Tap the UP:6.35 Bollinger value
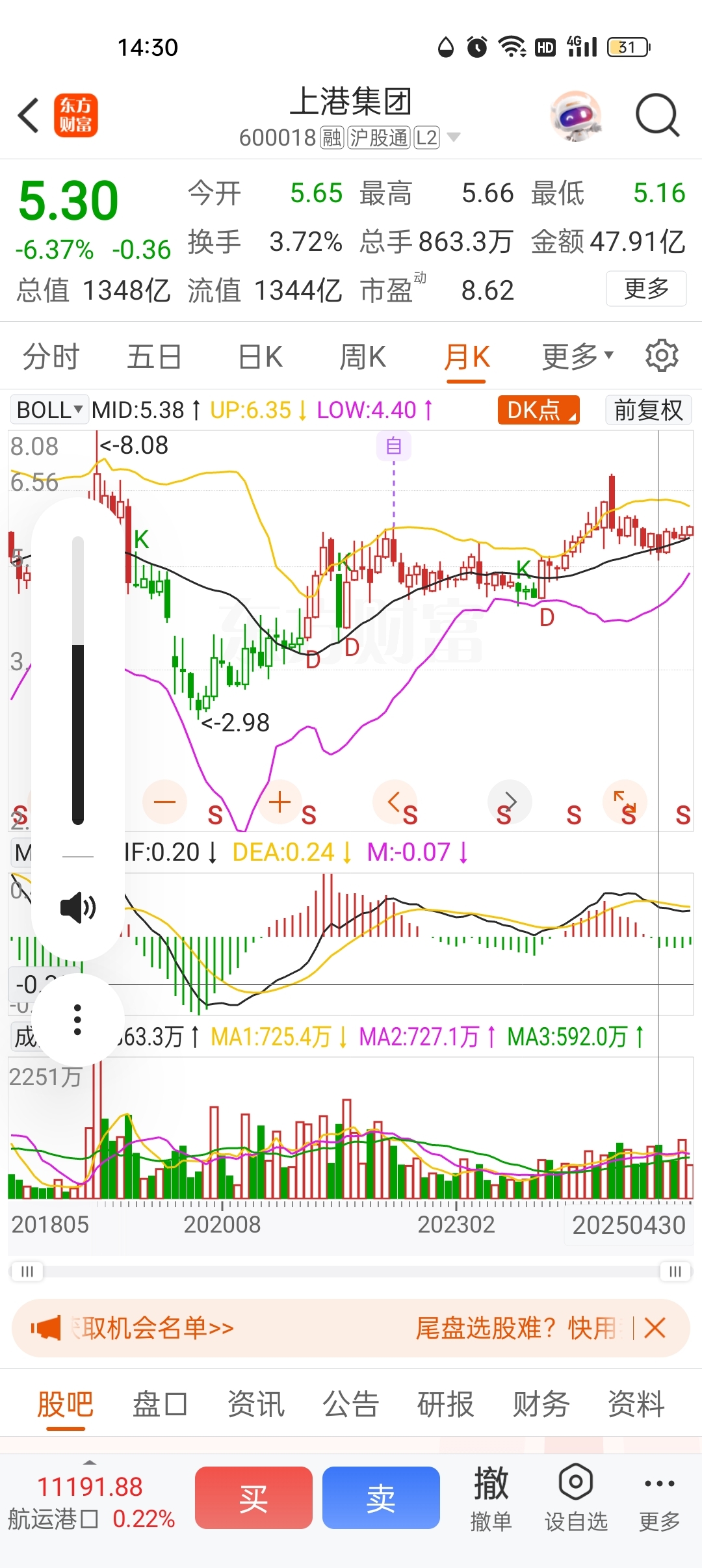 [257, 410]
